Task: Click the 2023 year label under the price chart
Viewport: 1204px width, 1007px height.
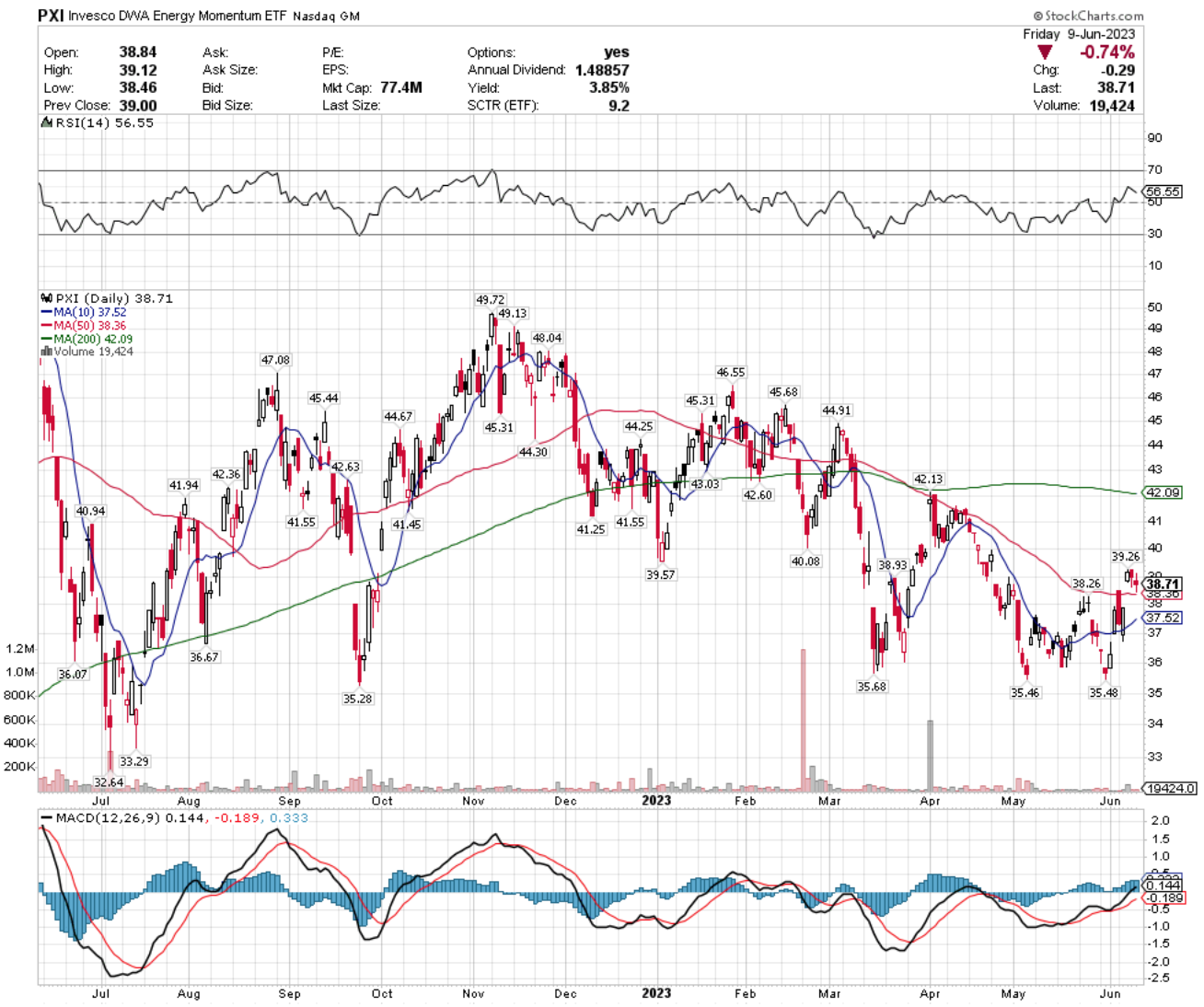Action: point(656,801)
